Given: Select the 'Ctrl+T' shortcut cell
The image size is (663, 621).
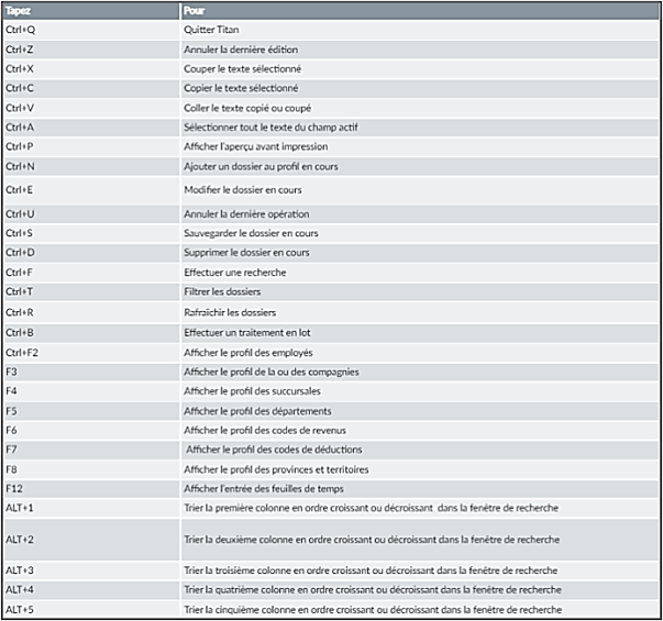Looking at the screenshot, I should [x=91, y=292].
